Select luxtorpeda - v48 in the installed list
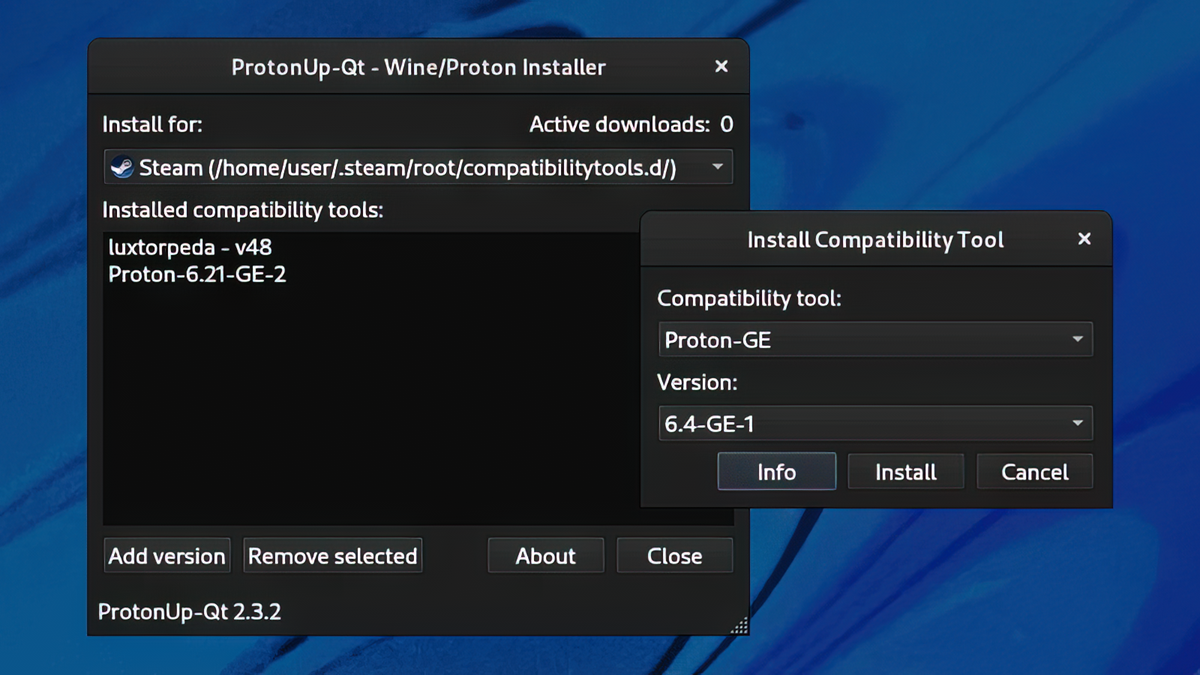Image resolution: width=1200 pixels, height=675 pixels. [x=190, y=247]
